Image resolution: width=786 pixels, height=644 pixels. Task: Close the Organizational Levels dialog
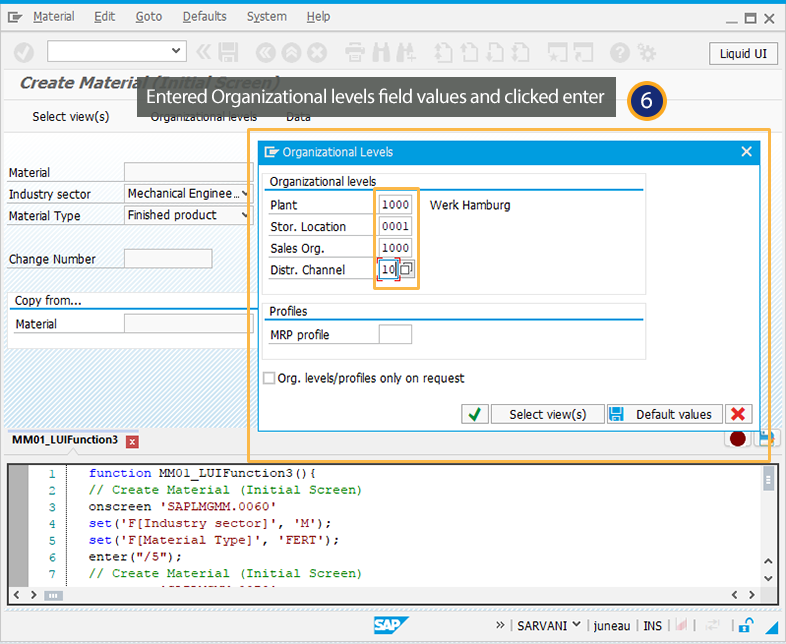tap(746, 151)
